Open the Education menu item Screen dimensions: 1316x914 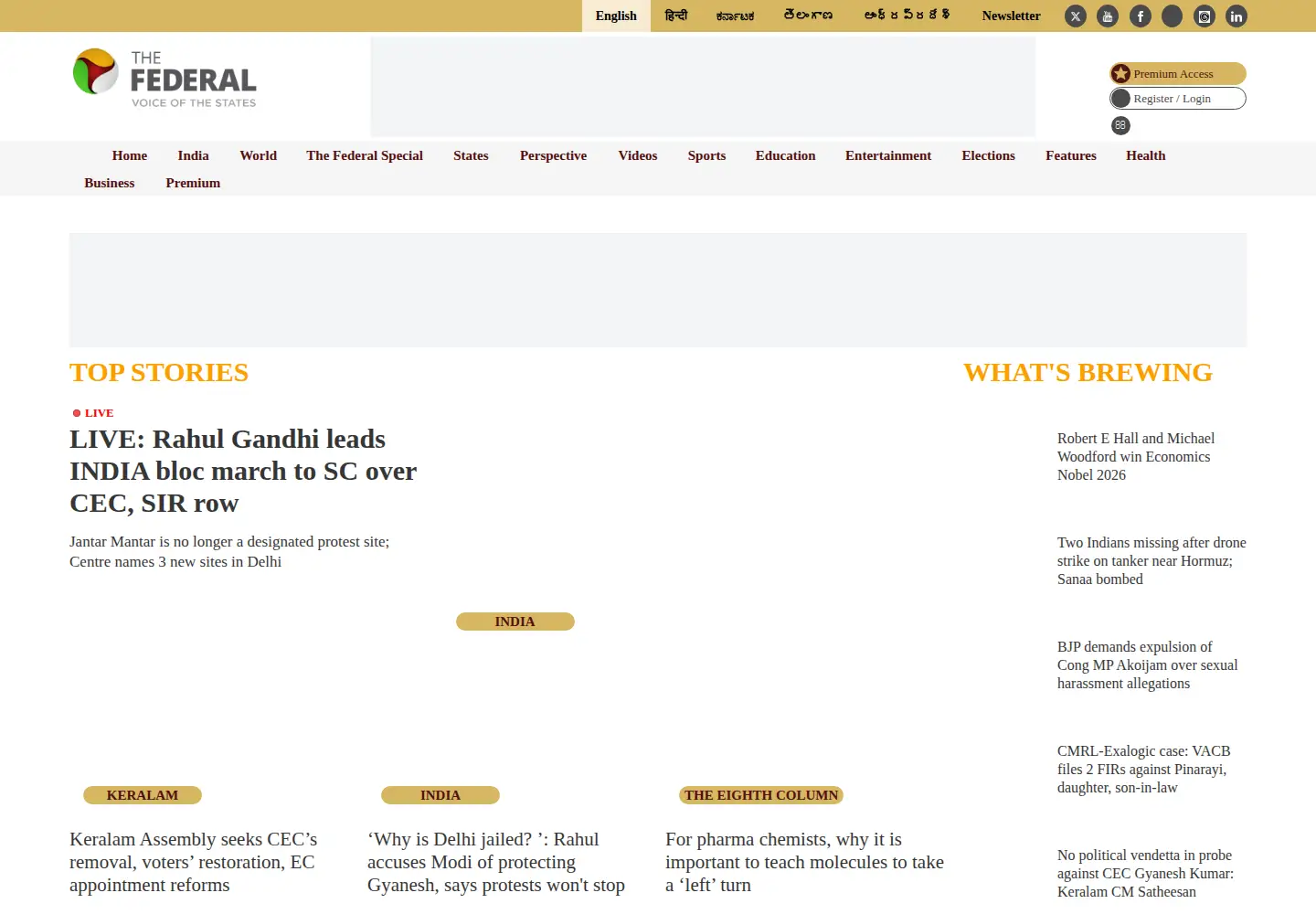click(x=785, y=155)
